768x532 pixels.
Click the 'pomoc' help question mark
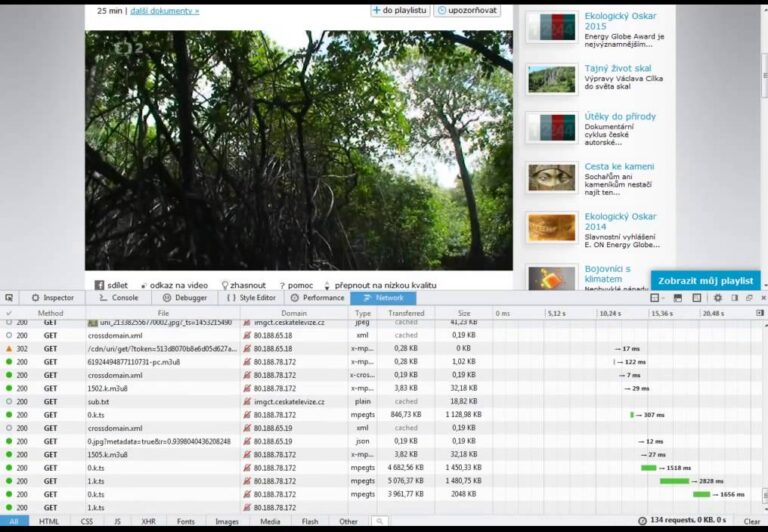(x=282, y=285)
